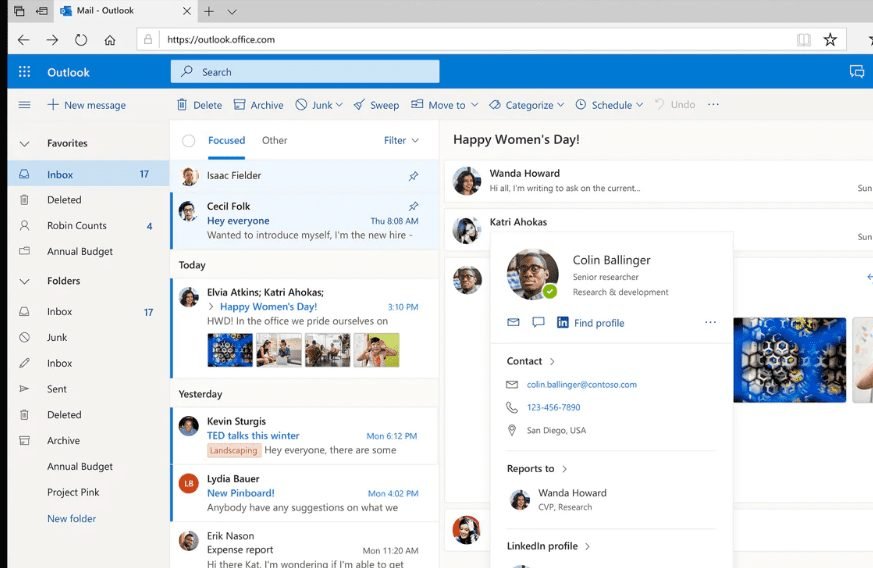Open the Filter dropdown
873x568 pixels.
[x=401, y=141]
